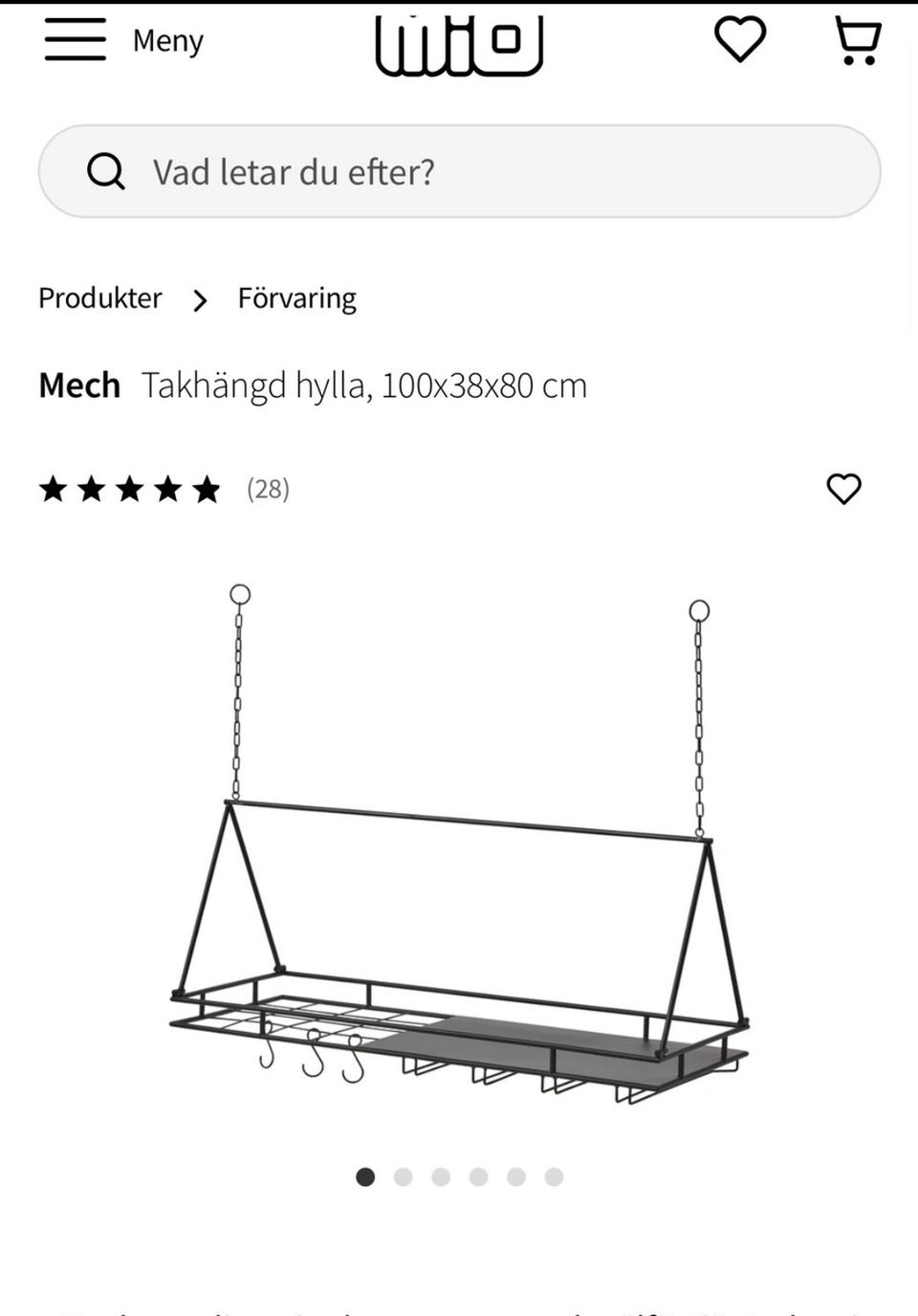Show first product image dot

[x=365, y=1176]
